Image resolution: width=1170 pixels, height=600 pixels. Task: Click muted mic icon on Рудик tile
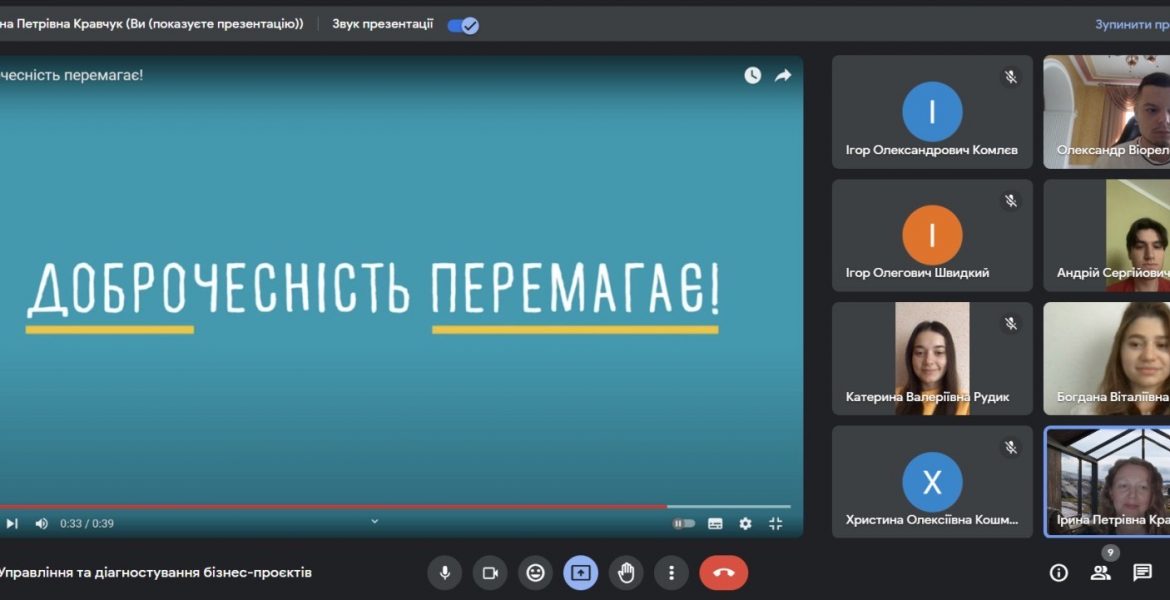coord(1010,324)
